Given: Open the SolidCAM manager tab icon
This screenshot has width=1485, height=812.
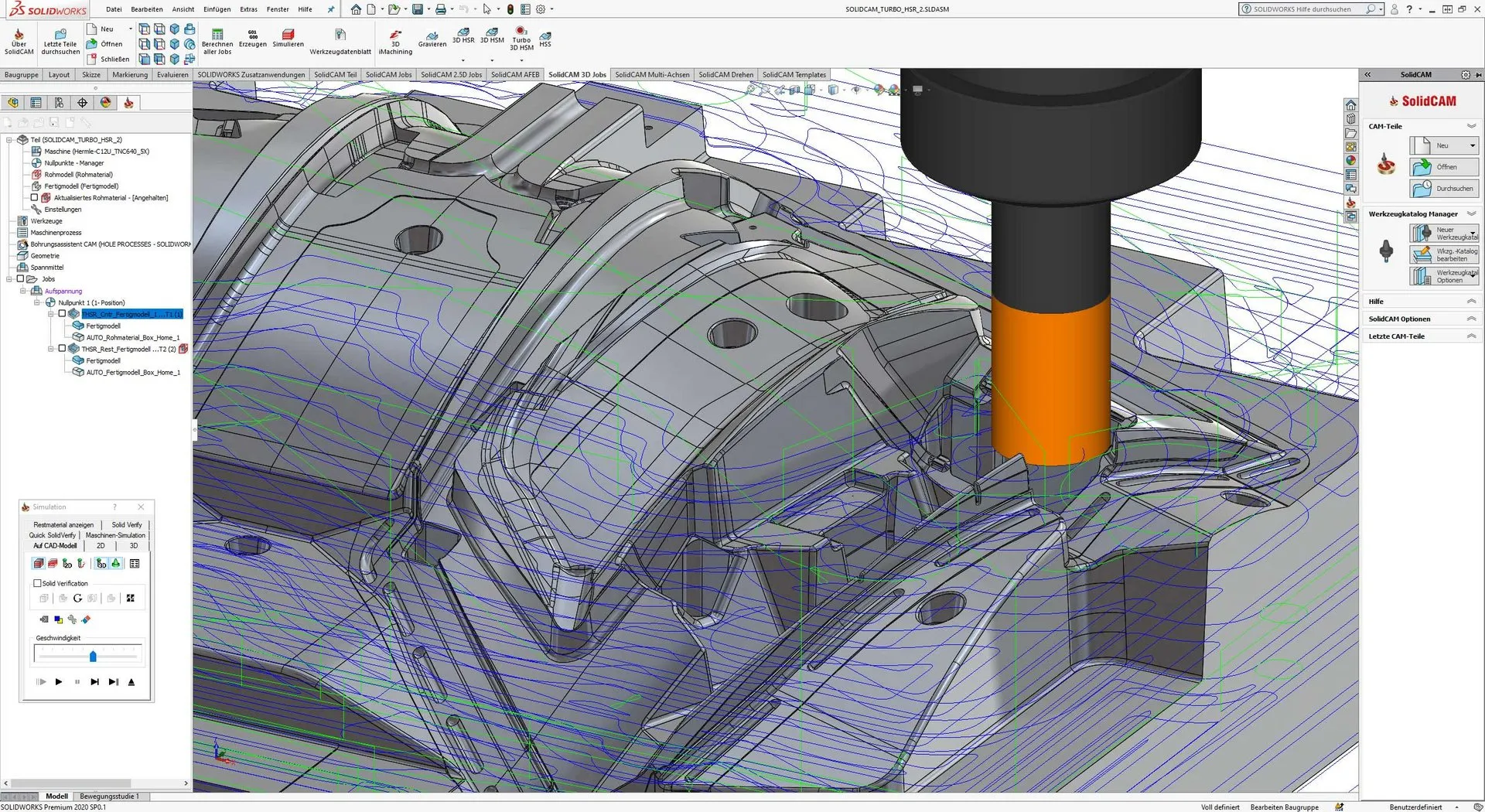Looking at the screenshot, I should click(x=128, y=103).
